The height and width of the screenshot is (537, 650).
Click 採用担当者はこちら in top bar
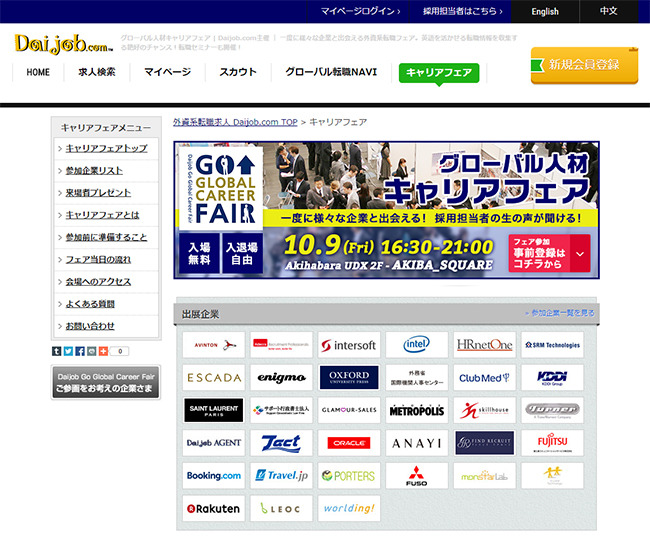point(461,11)
